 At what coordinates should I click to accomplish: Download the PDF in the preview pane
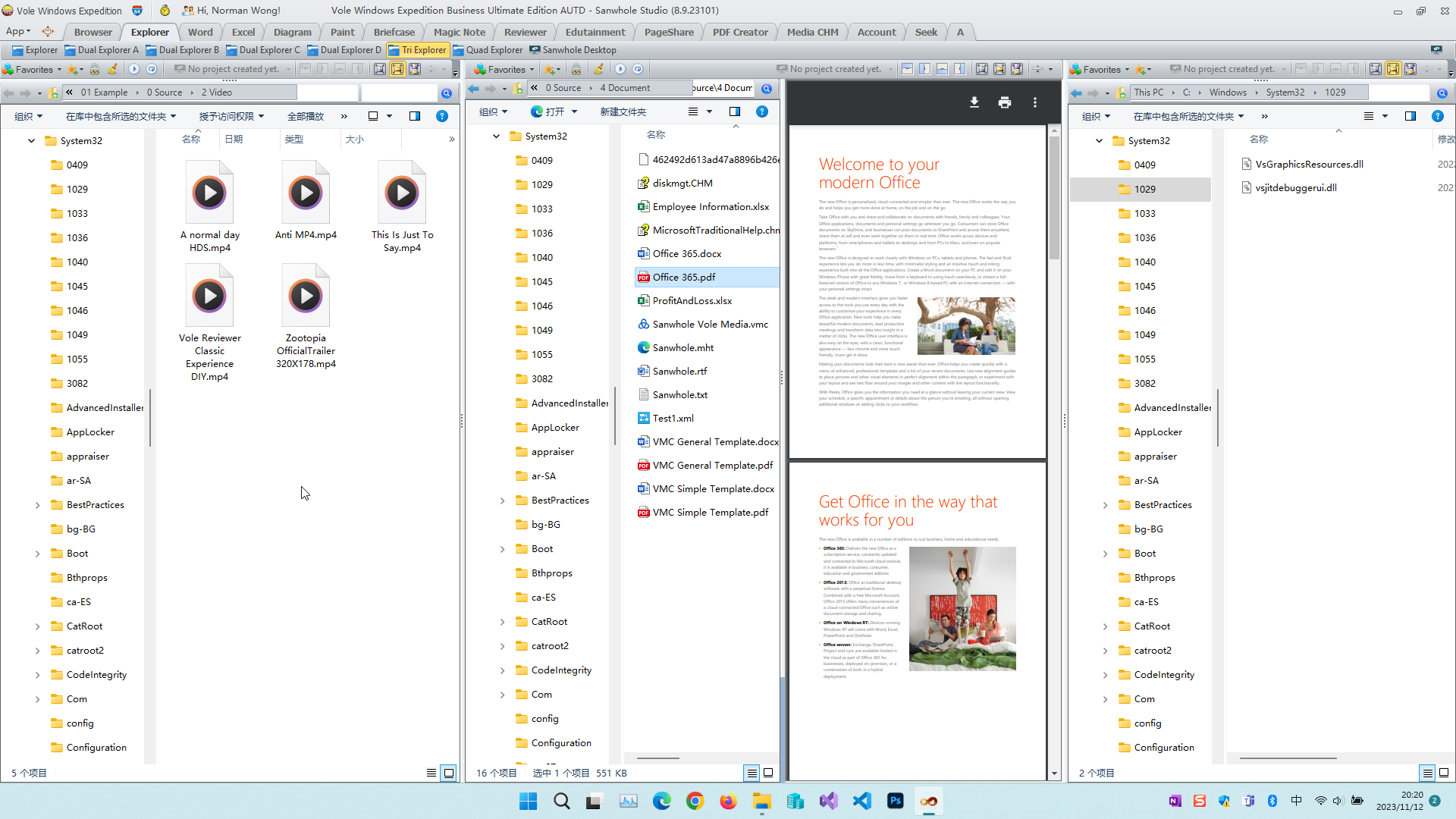click(x=974, y=102)
